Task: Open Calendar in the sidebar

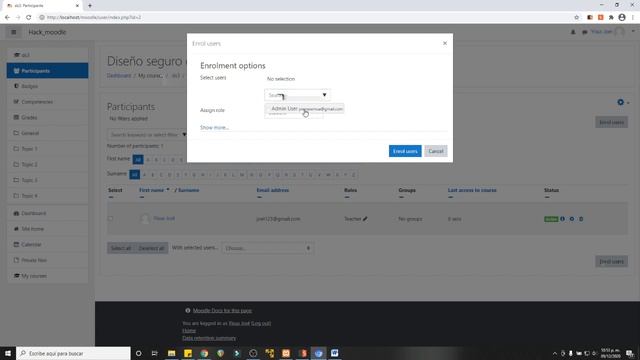Action: (47, 244)
